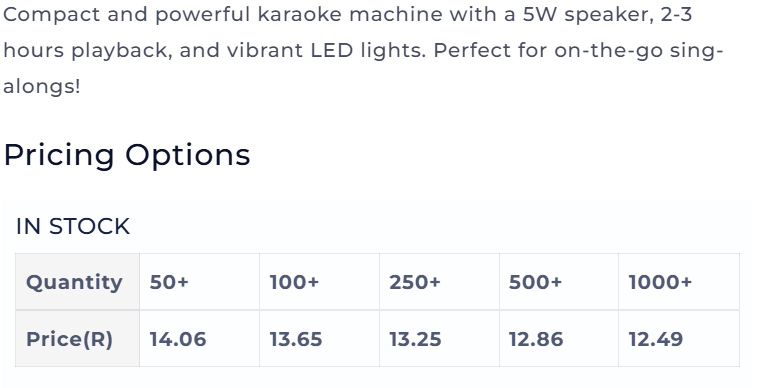Click the word Compact in description
757x388 pixels.
click(52, 14)
